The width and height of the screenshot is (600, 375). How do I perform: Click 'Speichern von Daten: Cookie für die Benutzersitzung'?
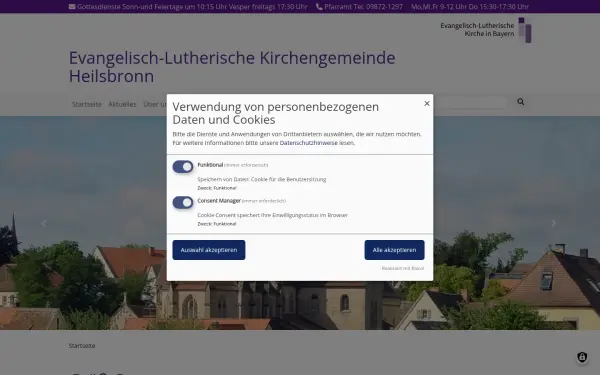point(262,179)
